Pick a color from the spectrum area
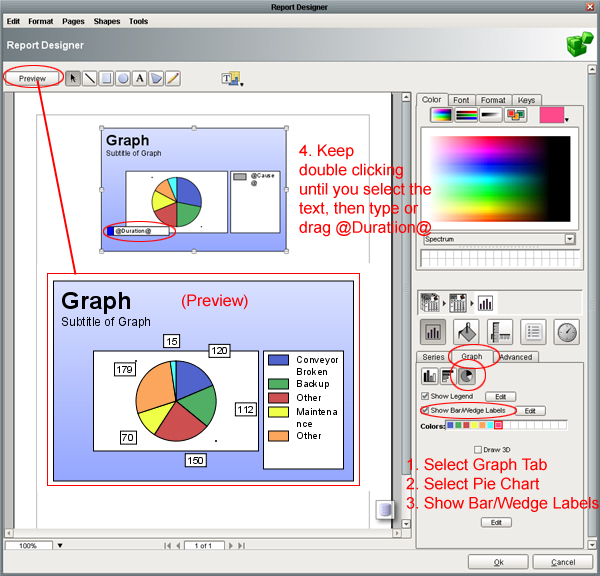This screenshot has height=576, width=600. point(499,179)
